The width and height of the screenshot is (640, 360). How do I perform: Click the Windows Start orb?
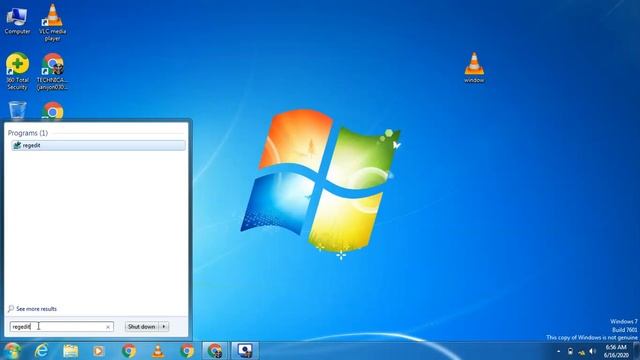pyautogui.click(x=12, y=351)
